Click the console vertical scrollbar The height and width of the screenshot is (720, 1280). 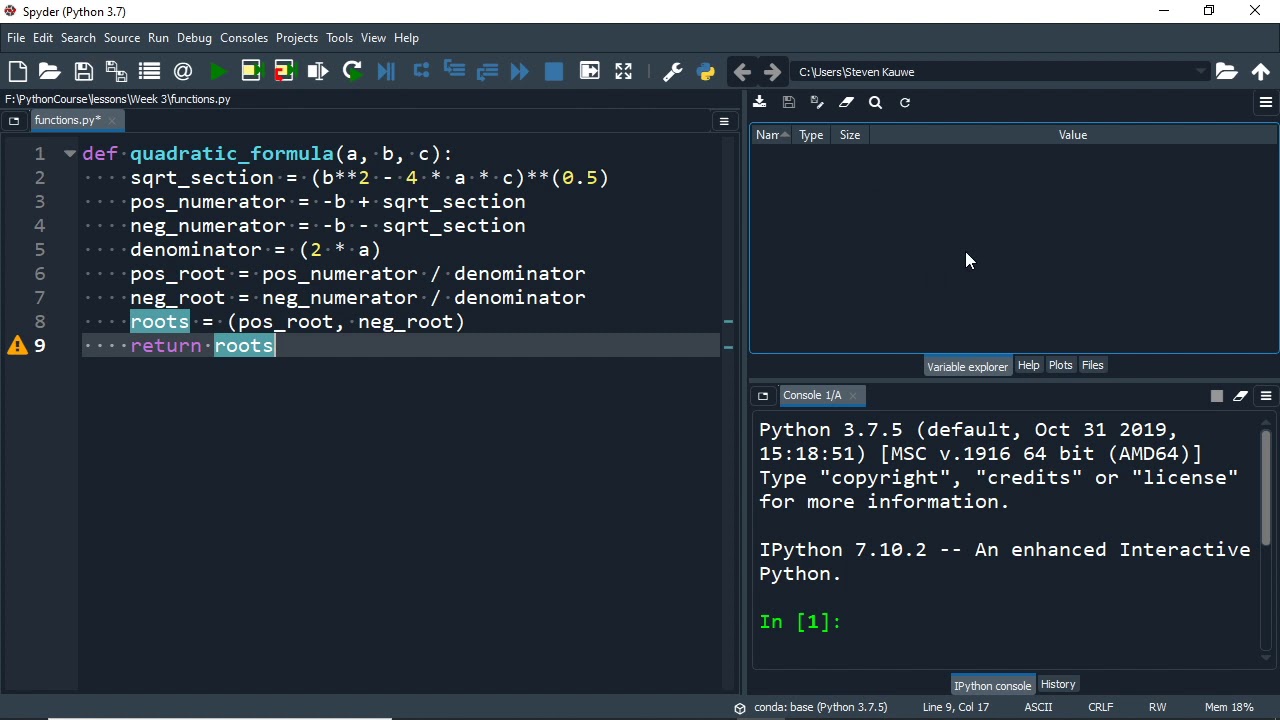tap(1265, 488)
